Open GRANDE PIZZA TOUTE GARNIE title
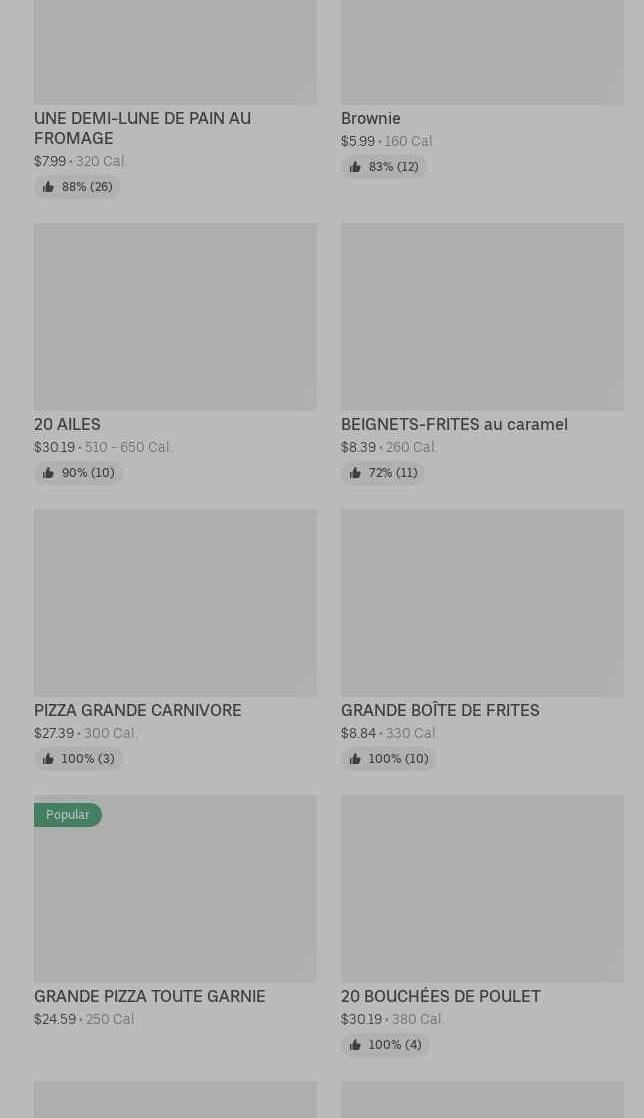 (150, 996)
